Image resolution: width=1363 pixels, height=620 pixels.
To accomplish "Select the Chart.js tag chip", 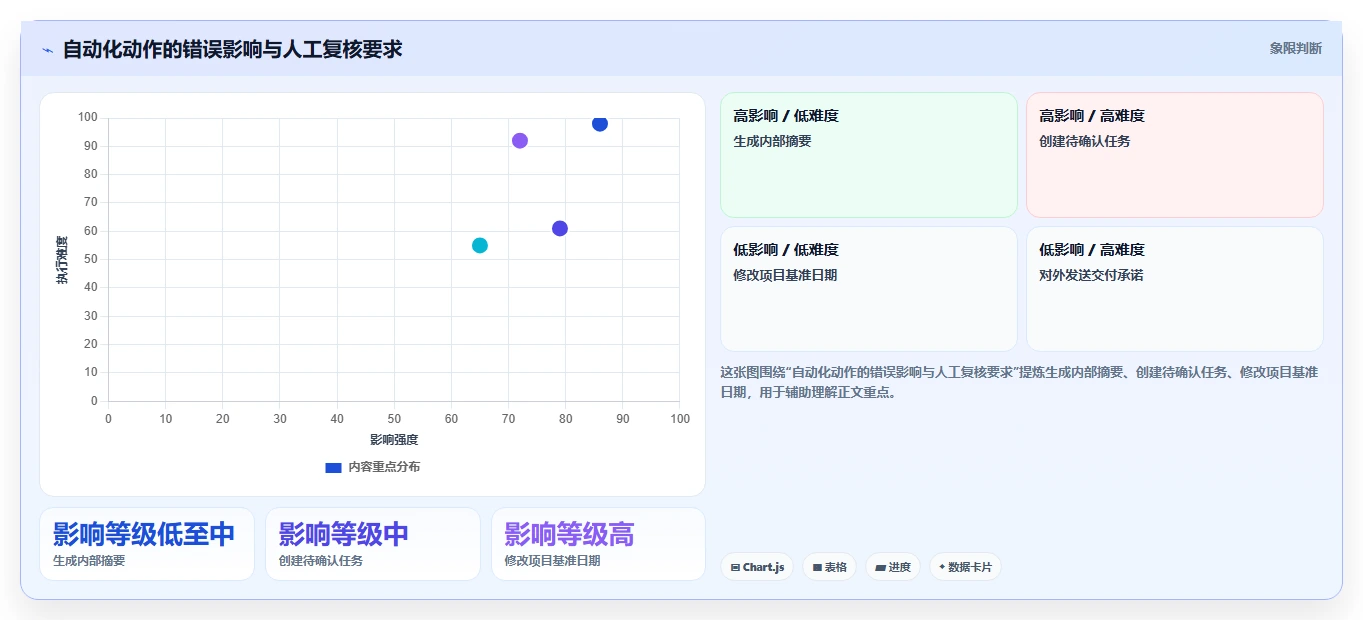I will pyautogui.click(x=757, y=567).
